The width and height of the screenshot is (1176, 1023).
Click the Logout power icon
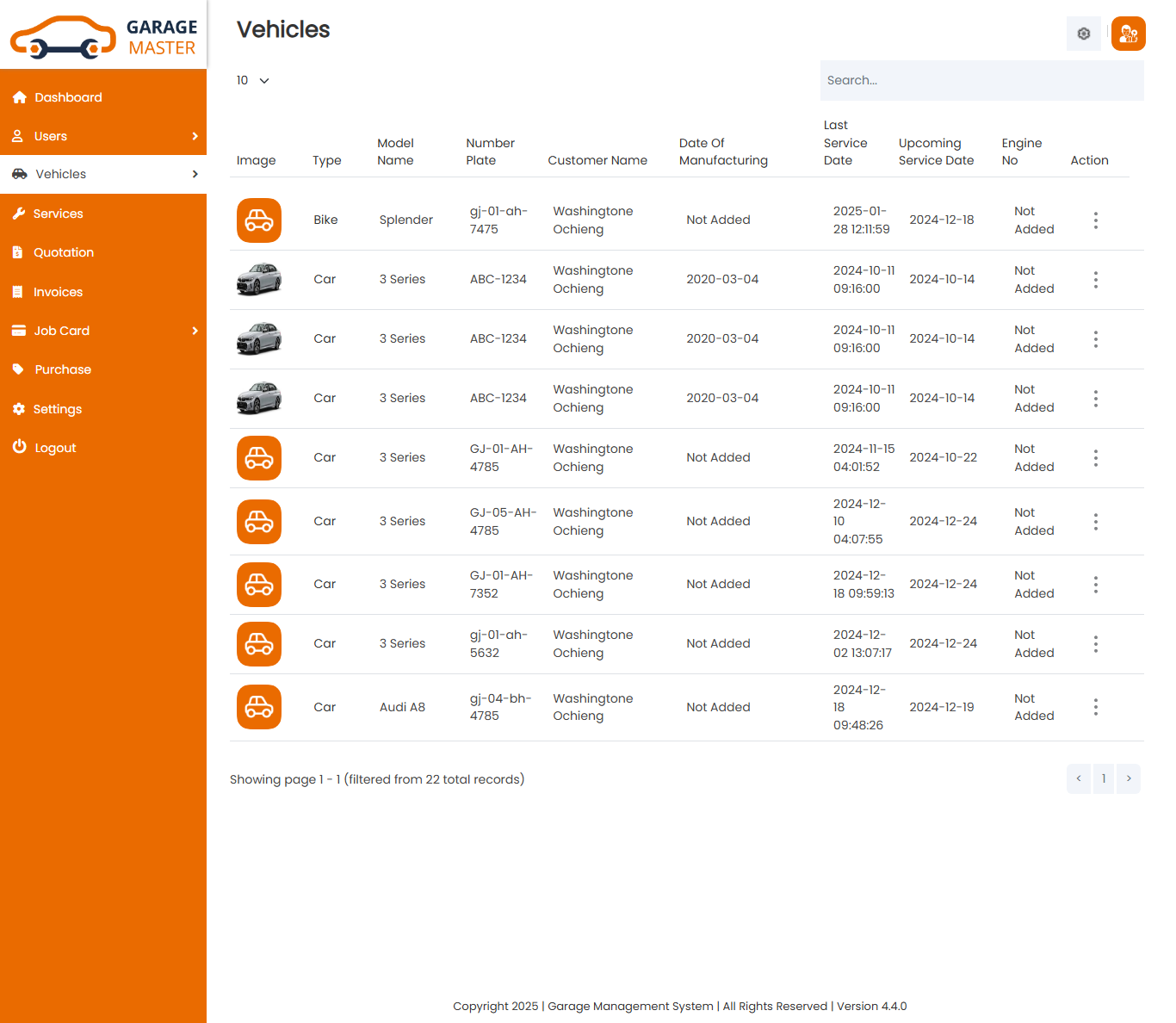coord(19,447)
